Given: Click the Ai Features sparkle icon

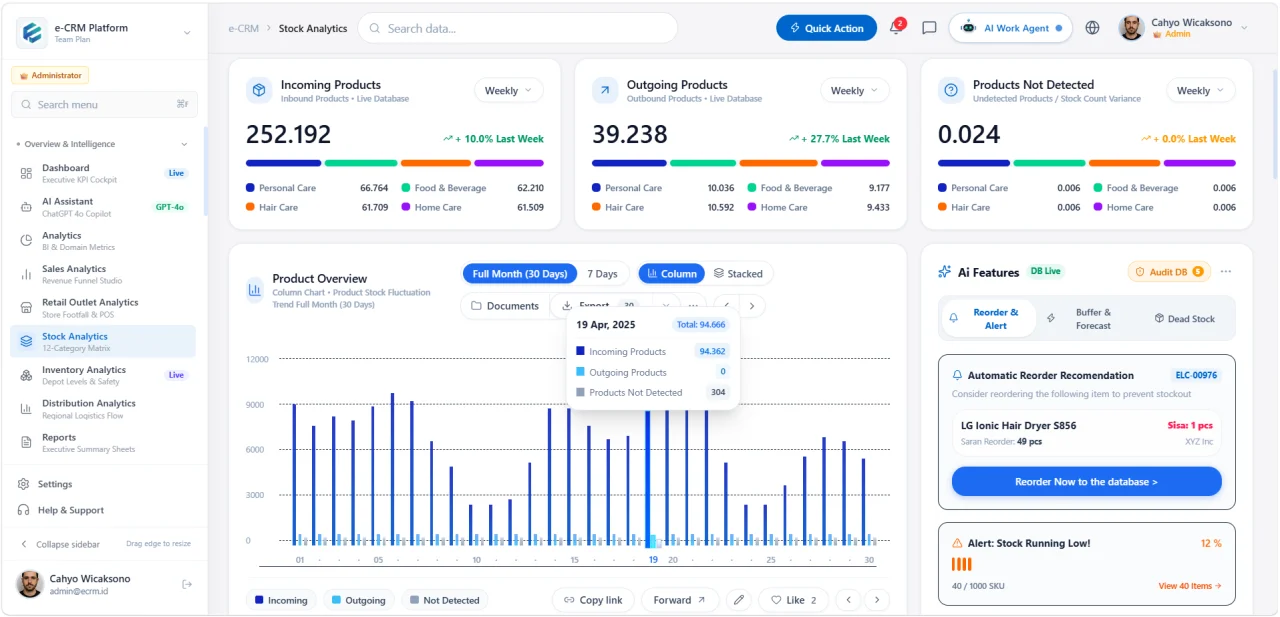Looking at the screenshot, I should tap(944, 272).
